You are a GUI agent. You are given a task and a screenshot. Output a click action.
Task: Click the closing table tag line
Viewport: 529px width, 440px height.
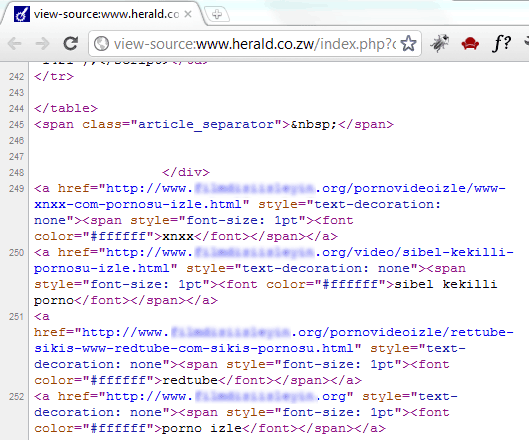[x=66, y=108]
